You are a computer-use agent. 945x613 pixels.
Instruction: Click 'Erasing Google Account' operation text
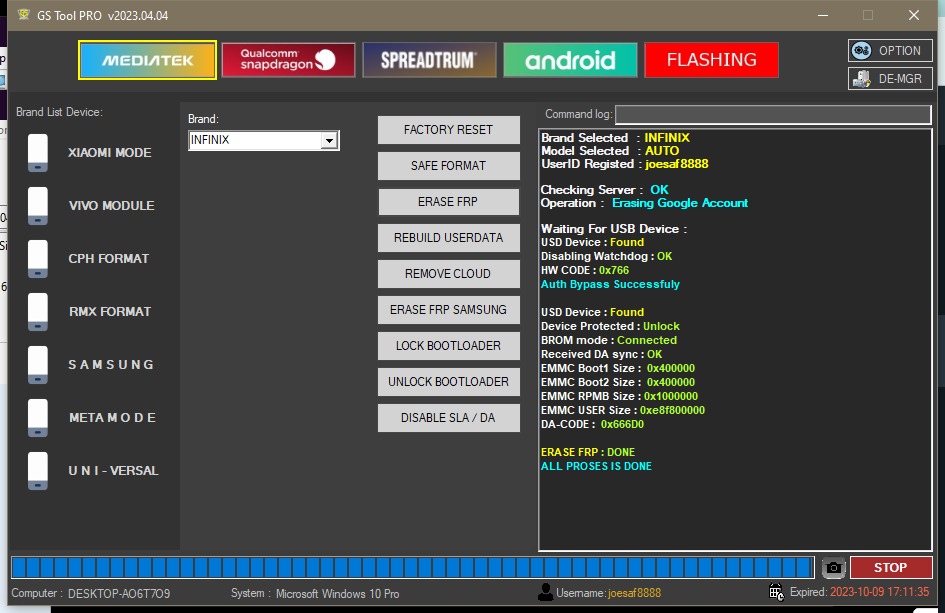[x=680, y=203]
